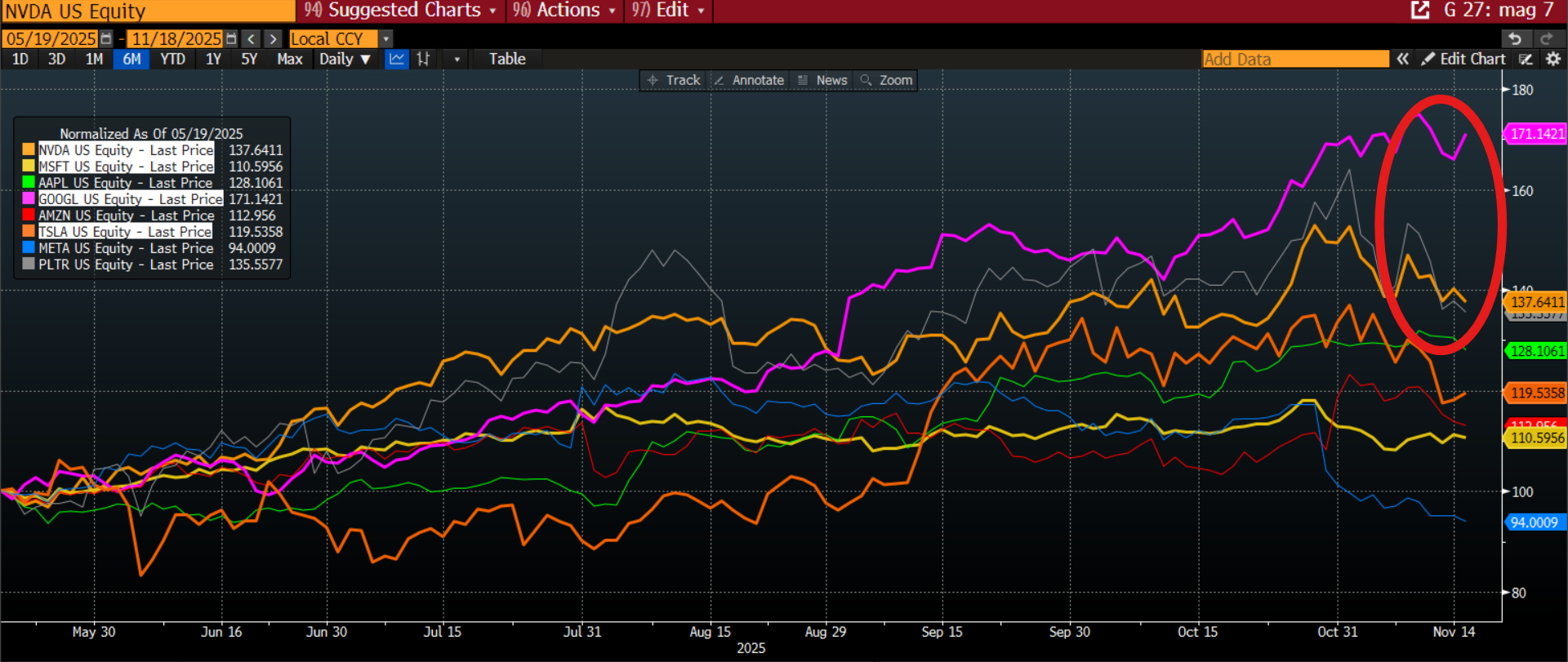Collapse panel with double chevron icon
Viewport: 1568px width, 662px height.
point(1402,59)
